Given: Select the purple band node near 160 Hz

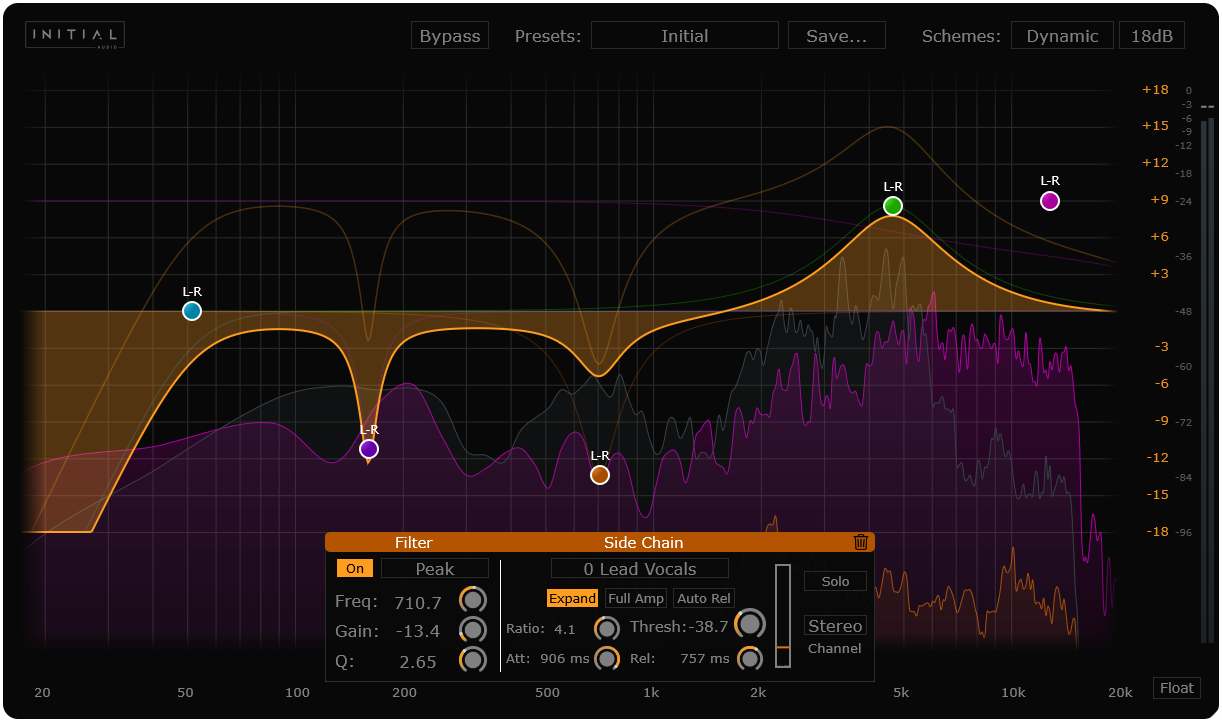Looking at the screenshot, I should (x=369, y=449).
